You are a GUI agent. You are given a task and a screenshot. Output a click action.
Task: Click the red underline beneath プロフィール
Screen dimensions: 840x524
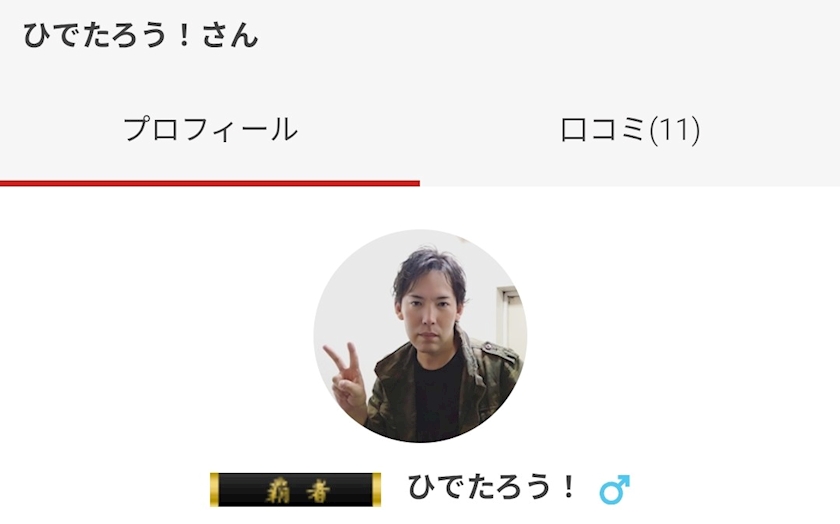(210, 183)
